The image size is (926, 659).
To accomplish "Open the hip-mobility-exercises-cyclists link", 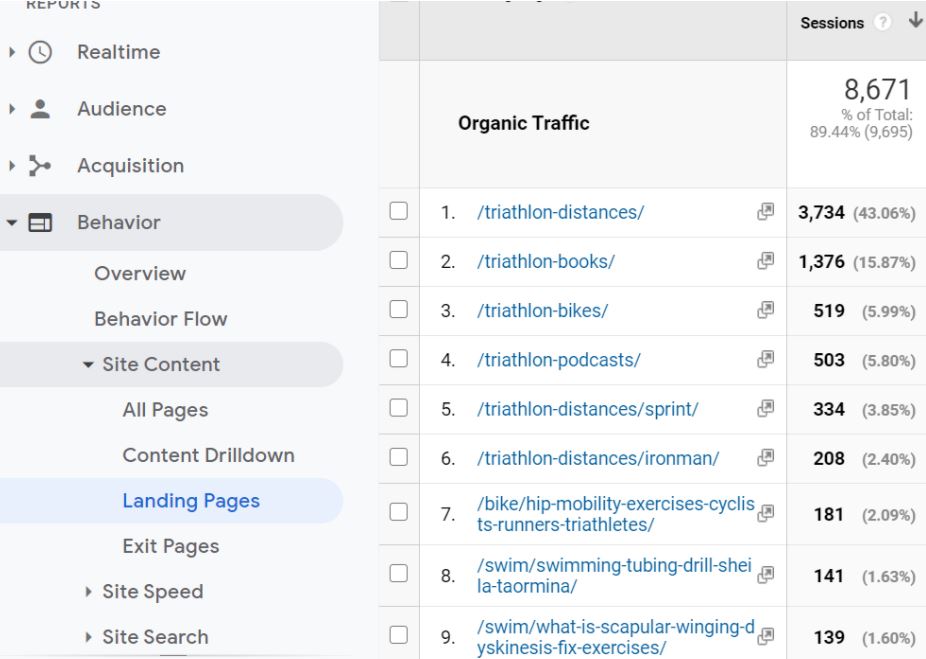I will coord(616,514).
